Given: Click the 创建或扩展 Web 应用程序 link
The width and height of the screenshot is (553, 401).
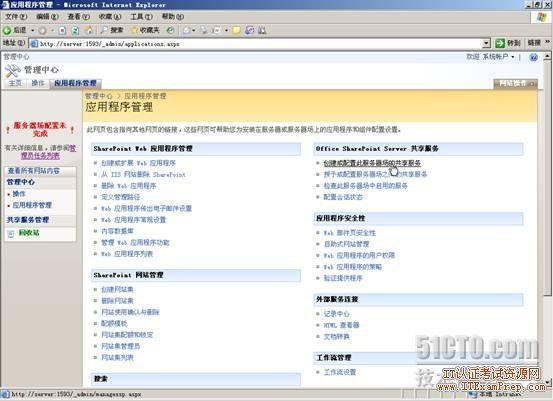Looking at the screenshot, I should tap(138, 163).
